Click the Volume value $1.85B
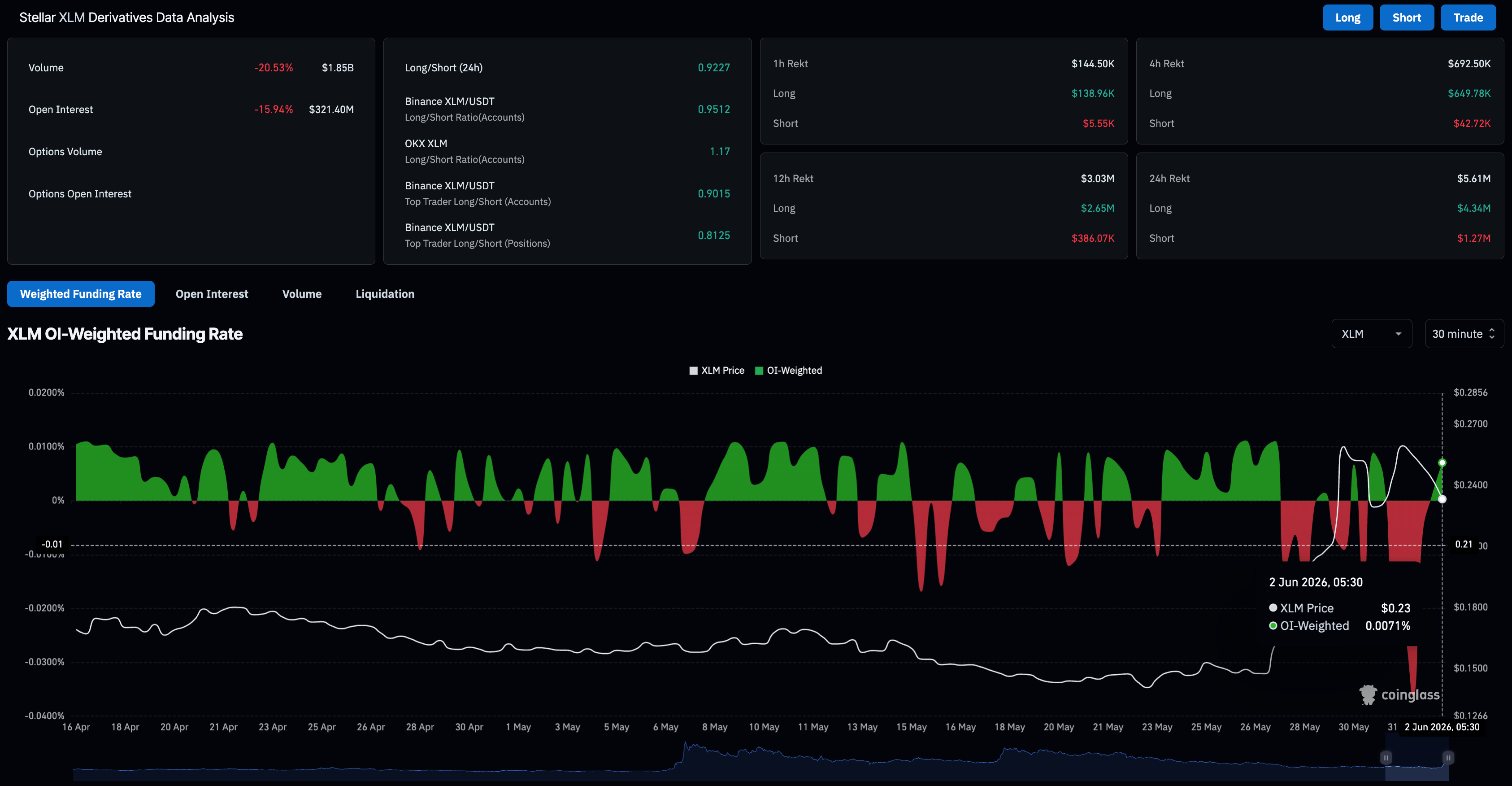The image size is (1512, 786). tap(338, 68)
